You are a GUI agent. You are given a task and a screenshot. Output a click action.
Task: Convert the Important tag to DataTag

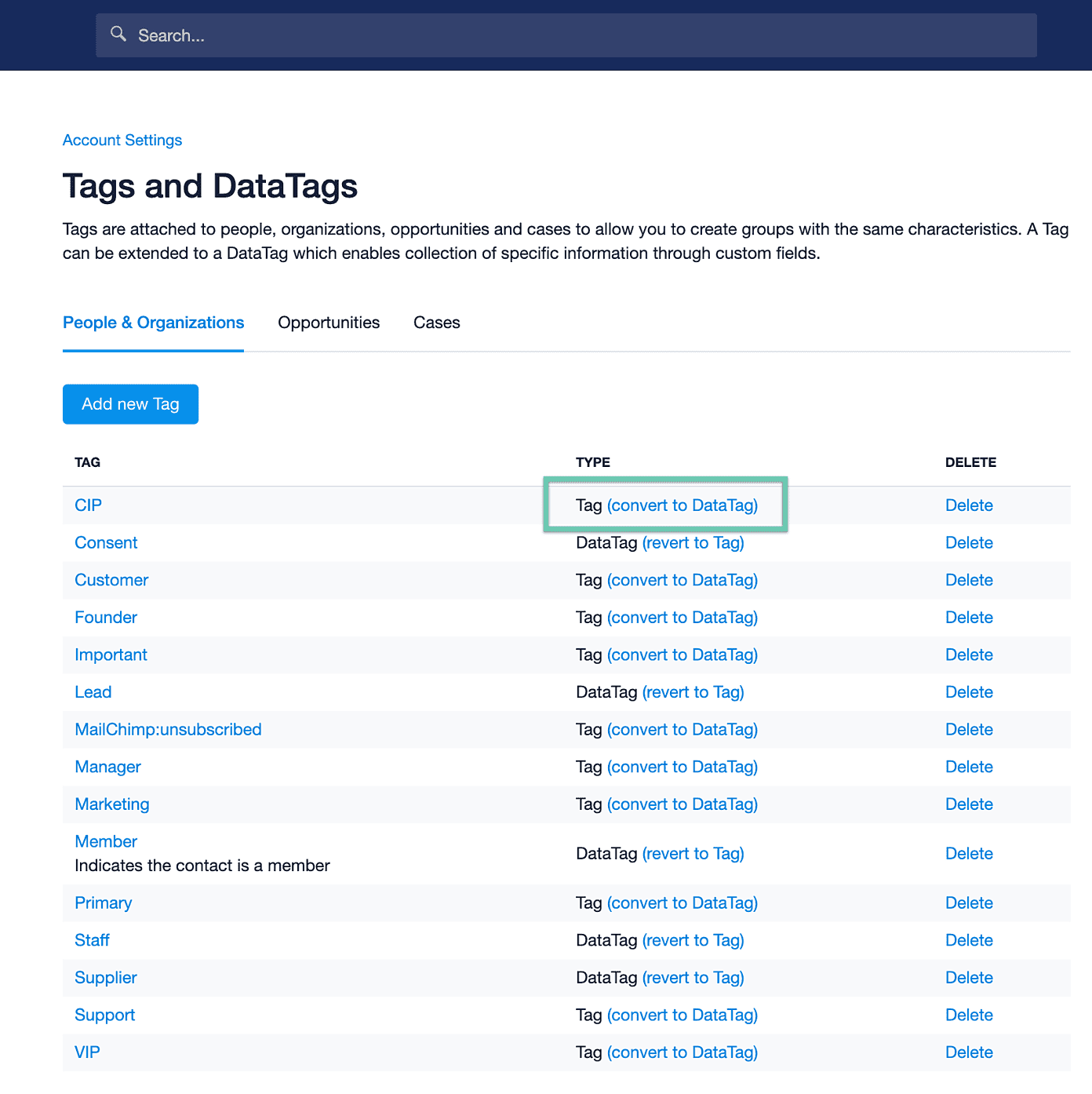tap(682, 655)
